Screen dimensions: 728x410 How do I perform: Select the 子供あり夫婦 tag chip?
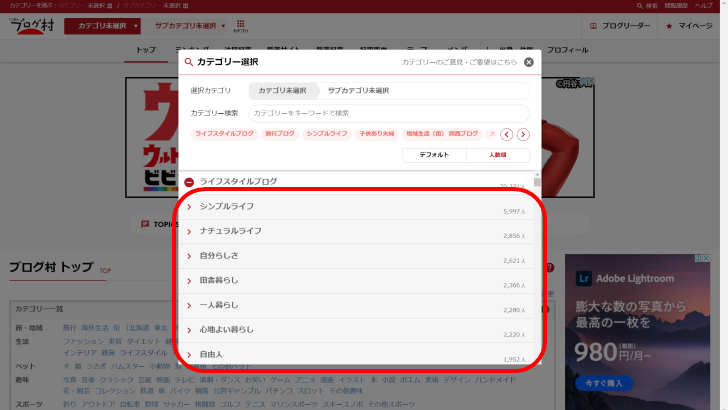point(377,134)
